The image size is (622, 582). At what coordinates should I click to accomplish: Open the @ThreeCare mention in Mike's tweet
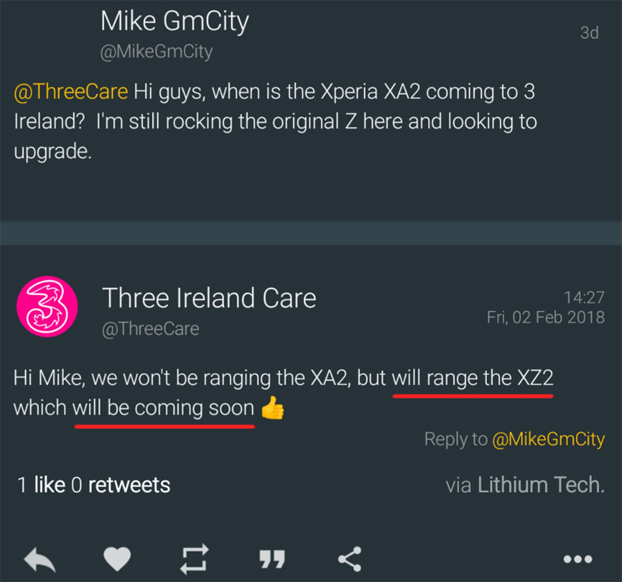(x=69, y=92)
